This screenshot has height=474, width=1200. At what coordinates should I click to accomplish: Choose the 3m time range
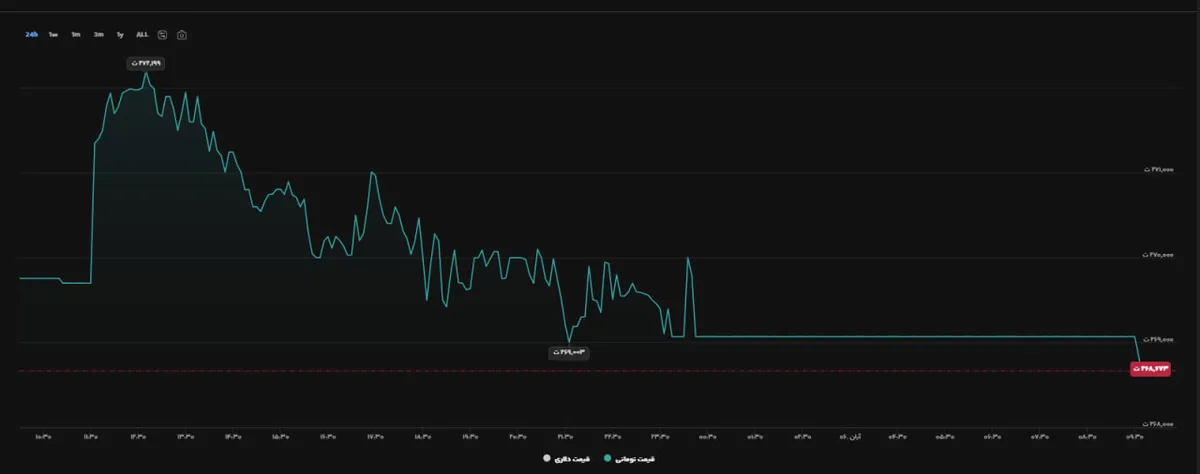click(x=98, y=34)
